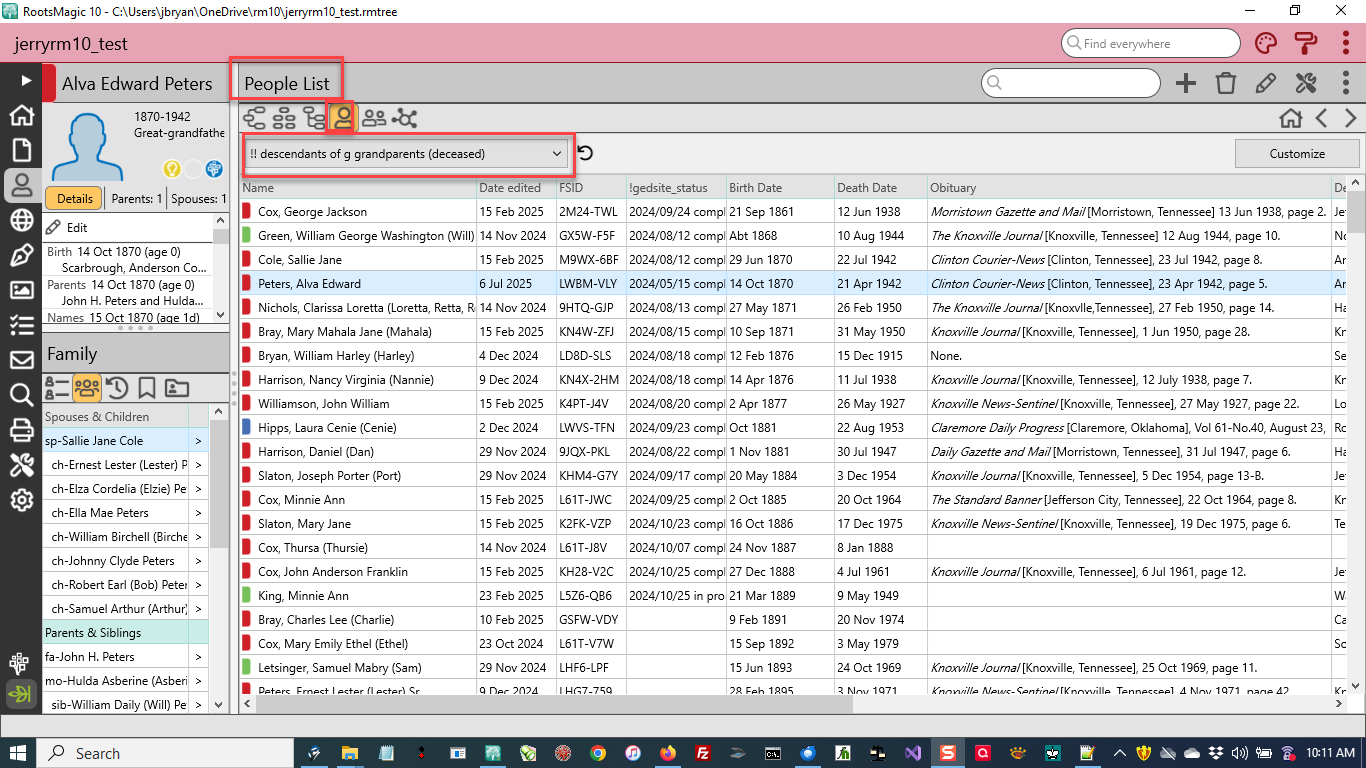Expand the sp-Sallie Jane Cole arrow
Viewport: 1366px width, 768px height.
point(198,441)
